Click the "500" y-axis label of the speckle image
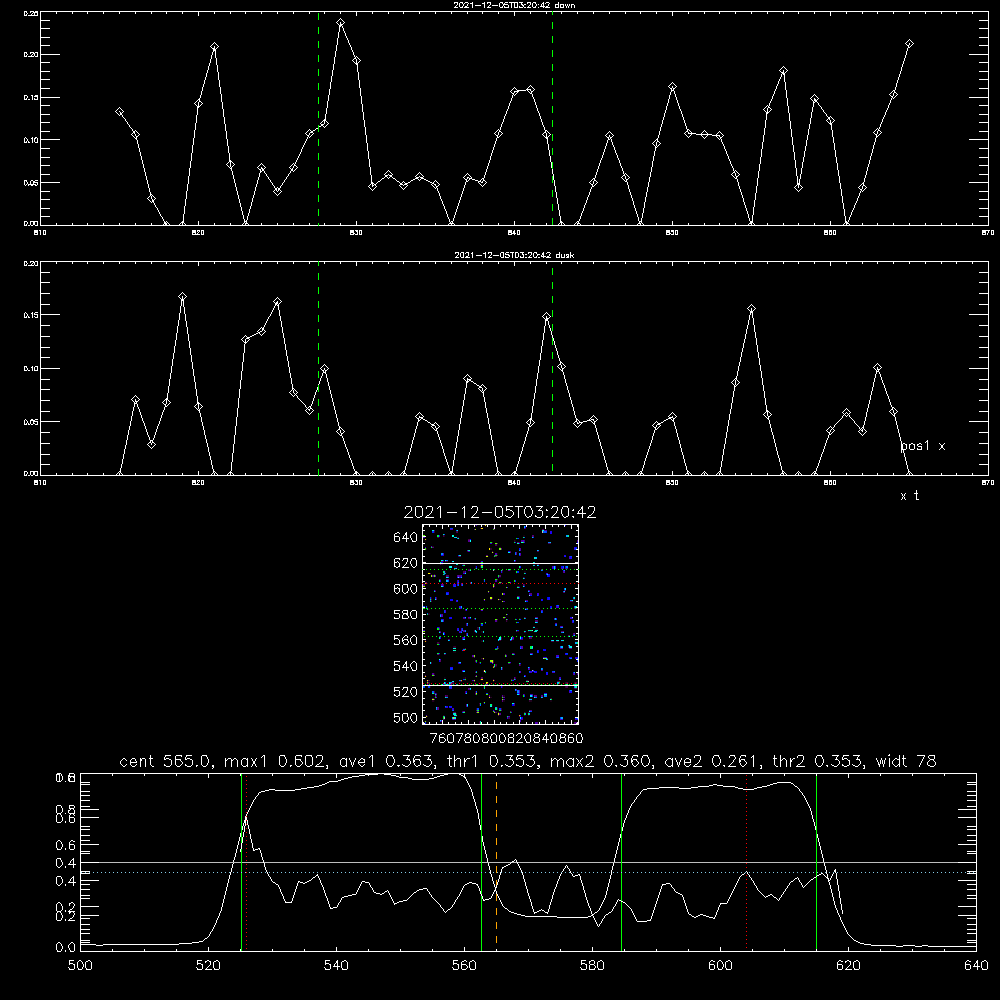Viewport: 1000px width, 1000px height. (x=406, y=718)
